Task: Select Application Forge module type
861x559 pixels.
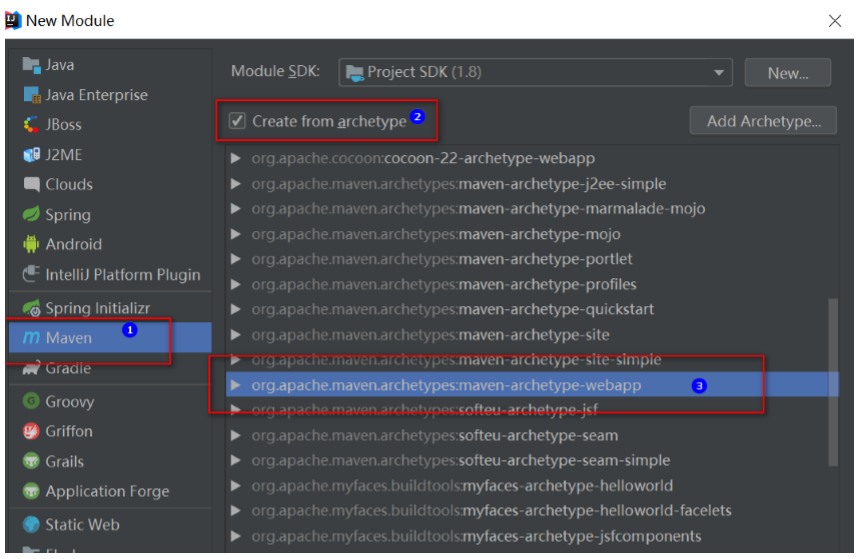Action: (x=110, y=491)
